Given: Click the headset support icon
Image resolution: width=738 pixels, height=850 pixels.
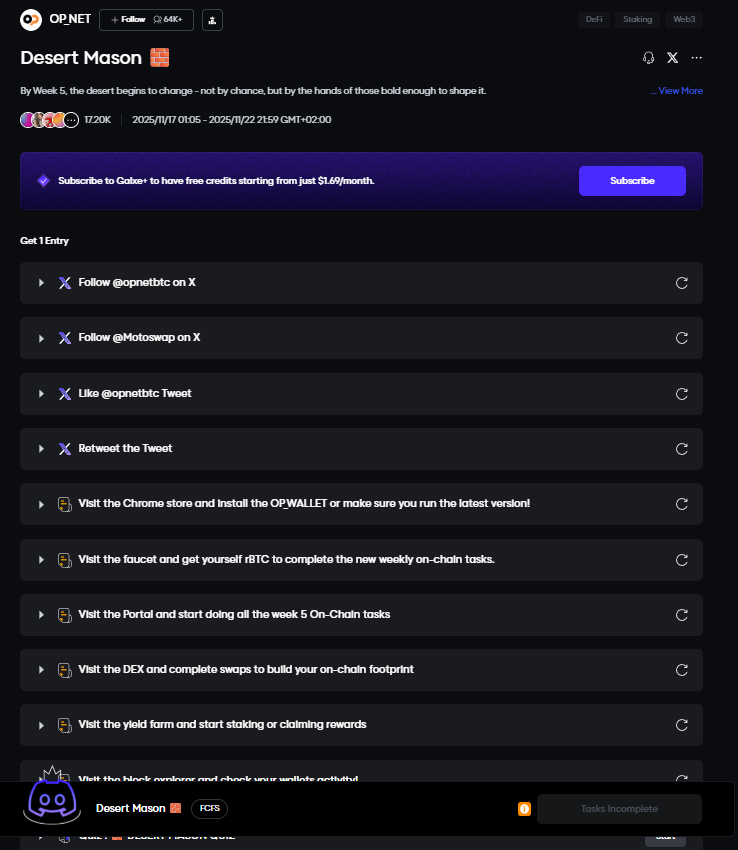Looking at the screenshot, I should coord(648,58).
